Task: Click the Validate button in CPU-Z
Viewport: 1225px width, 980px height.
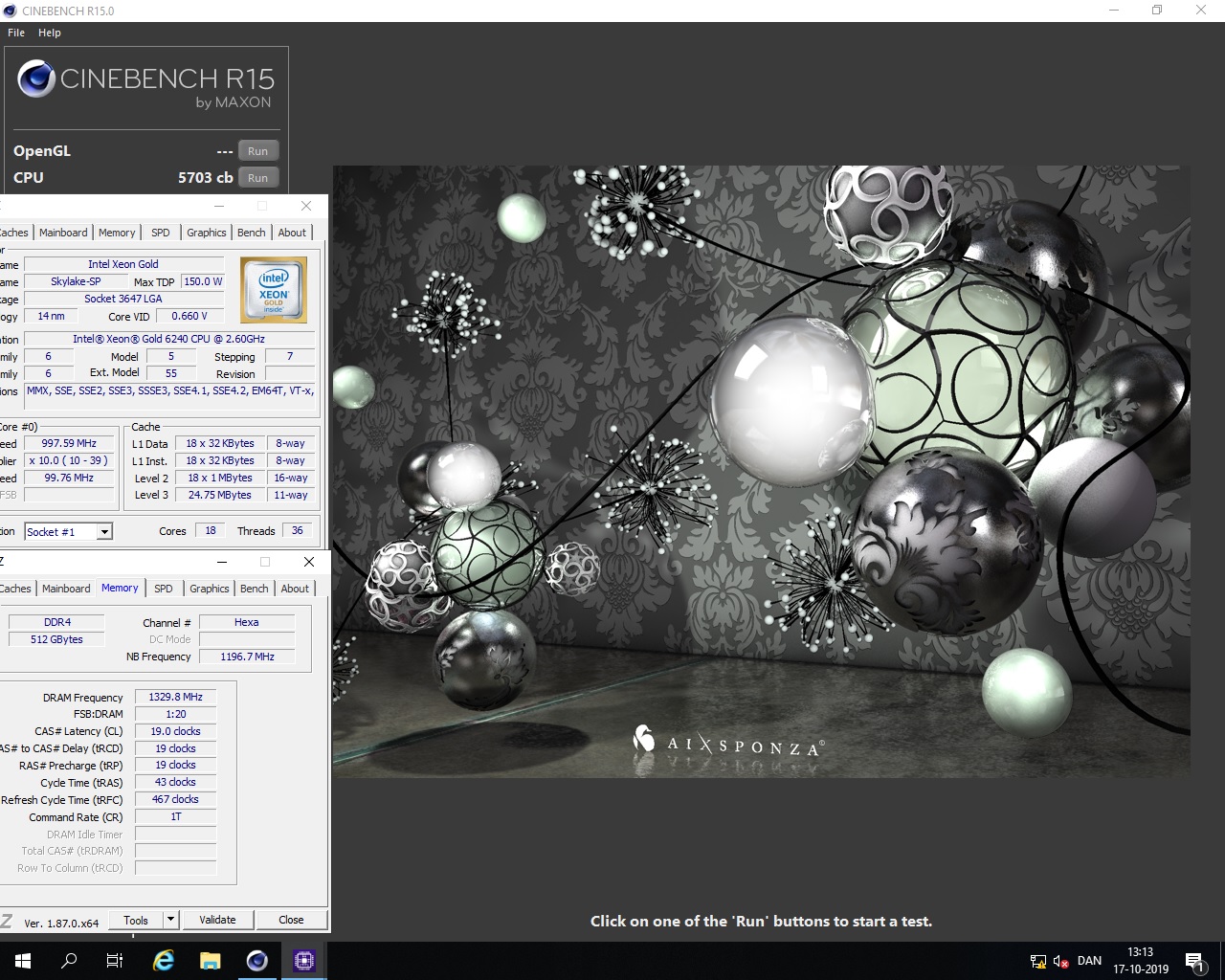Action: [x=217, y=921]
